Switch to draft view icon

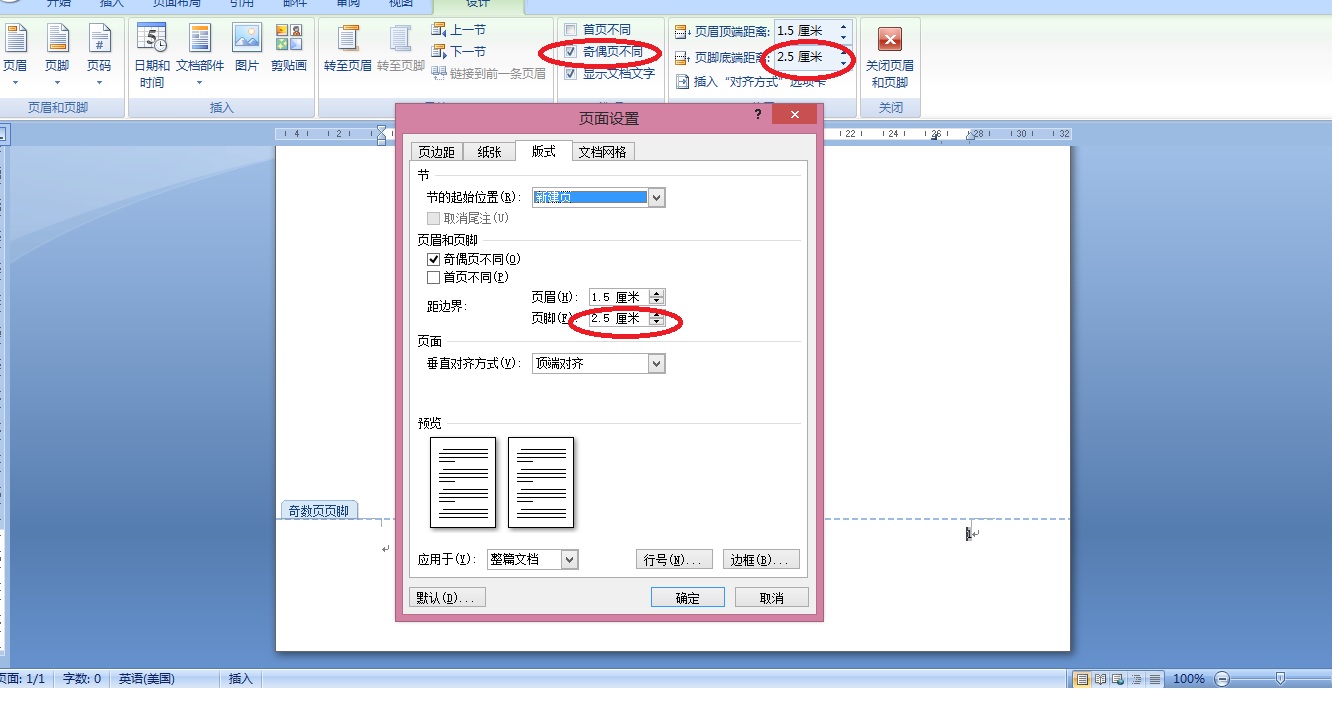coord(1154,679)
